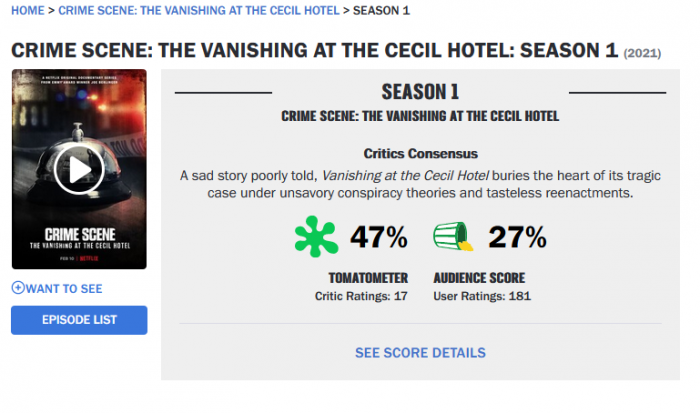Open the Crime Scene series breadcrumb link
700x413 pixels.
pos(197,10)
